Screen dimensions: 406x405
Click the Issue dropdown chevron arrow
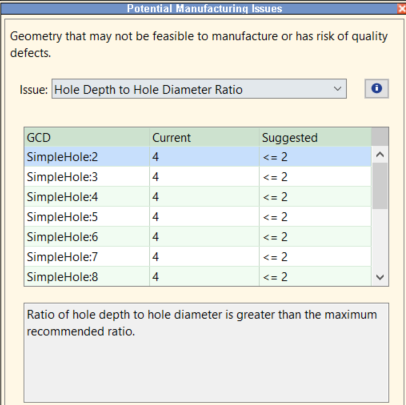[337, 89]
